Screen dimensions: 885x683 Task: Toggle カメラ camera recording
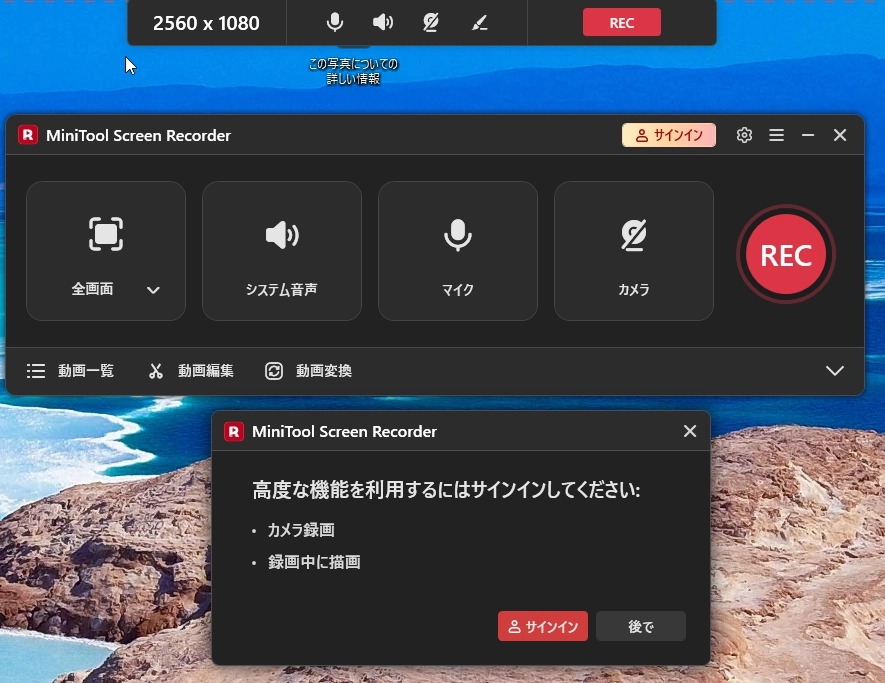634,251
